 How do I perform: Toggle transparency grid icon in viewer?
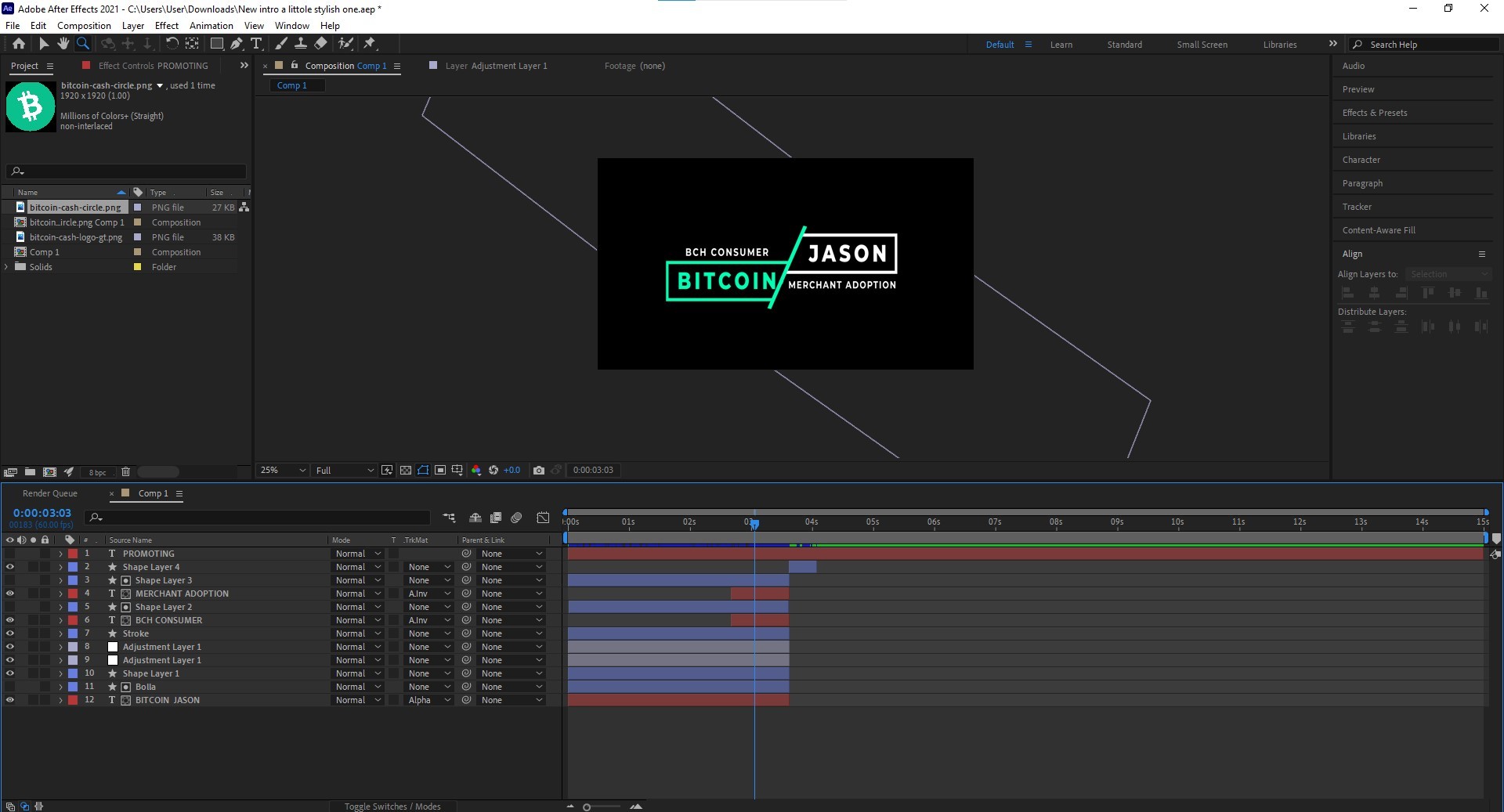coord(406,471)
